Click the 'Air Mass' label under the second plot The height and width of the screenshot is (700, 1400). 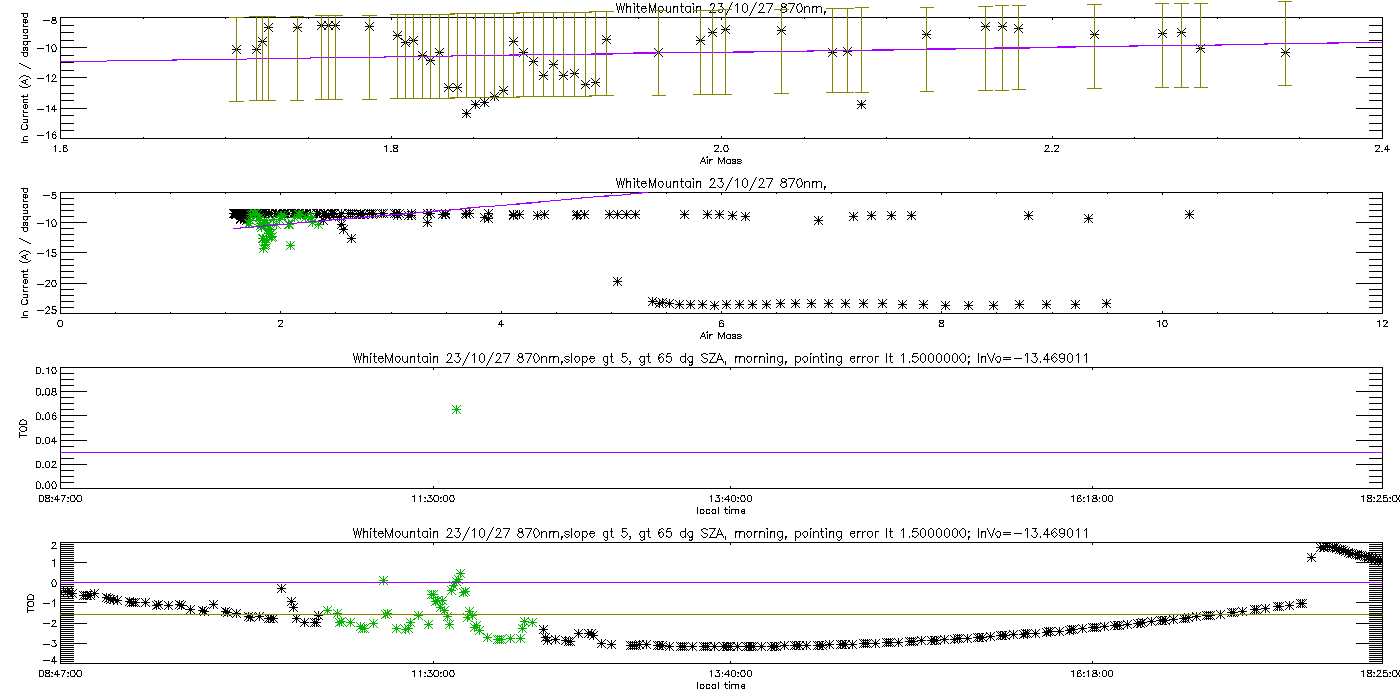720,335
